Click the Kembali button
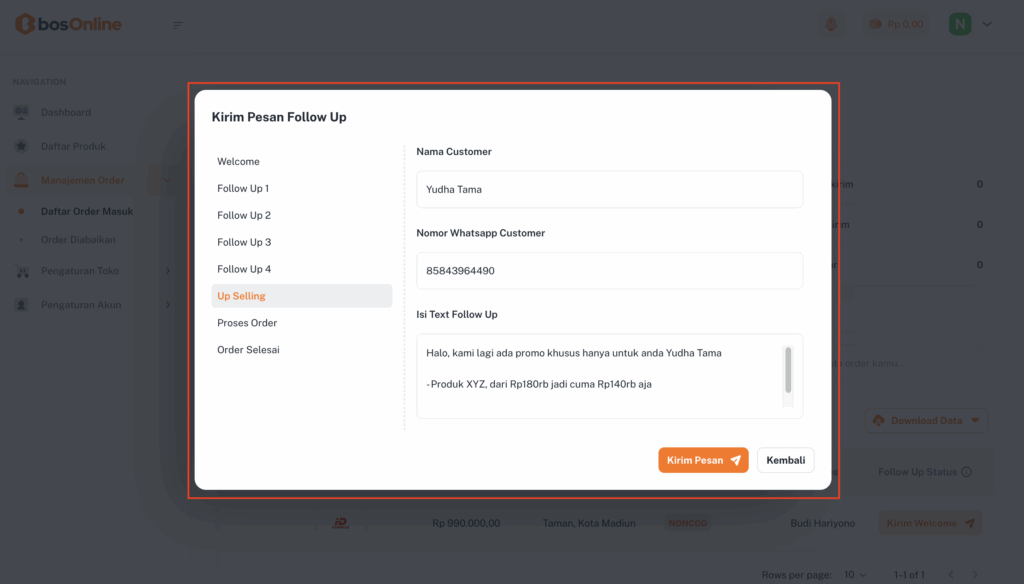This screenshot has height=584, width=1024. tap(785, 460)
